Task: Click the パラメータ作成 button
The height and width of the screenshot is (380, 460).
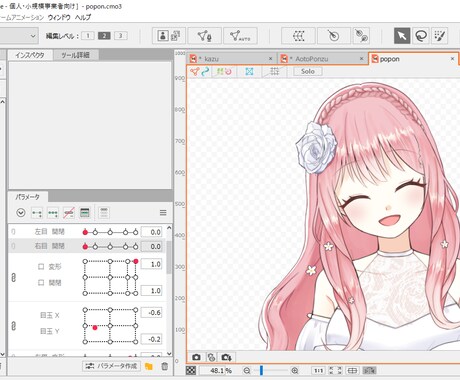Action: [x=111, y=366]
